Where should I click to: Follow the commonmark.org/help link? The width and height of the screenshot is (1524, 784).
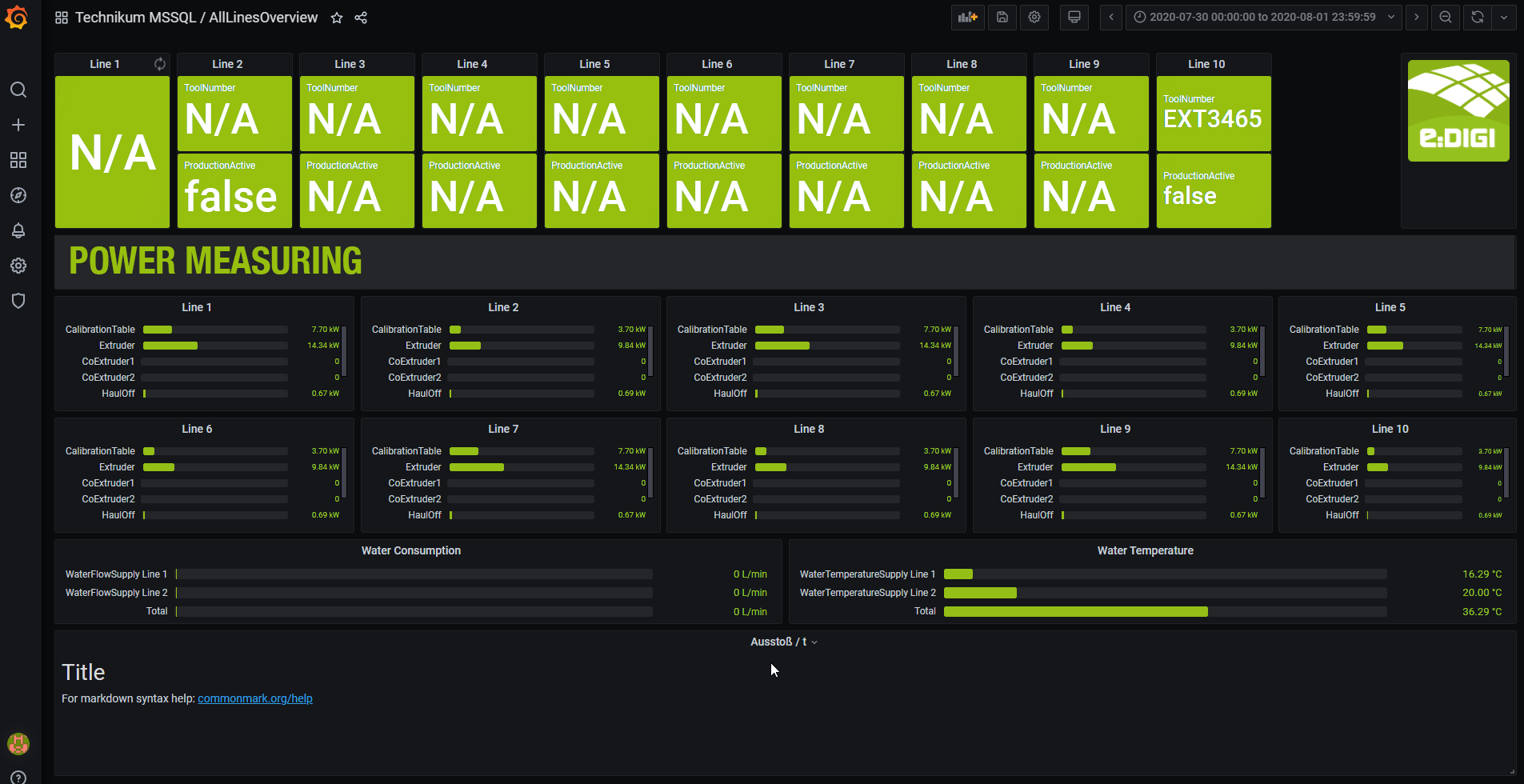(254, 698)
